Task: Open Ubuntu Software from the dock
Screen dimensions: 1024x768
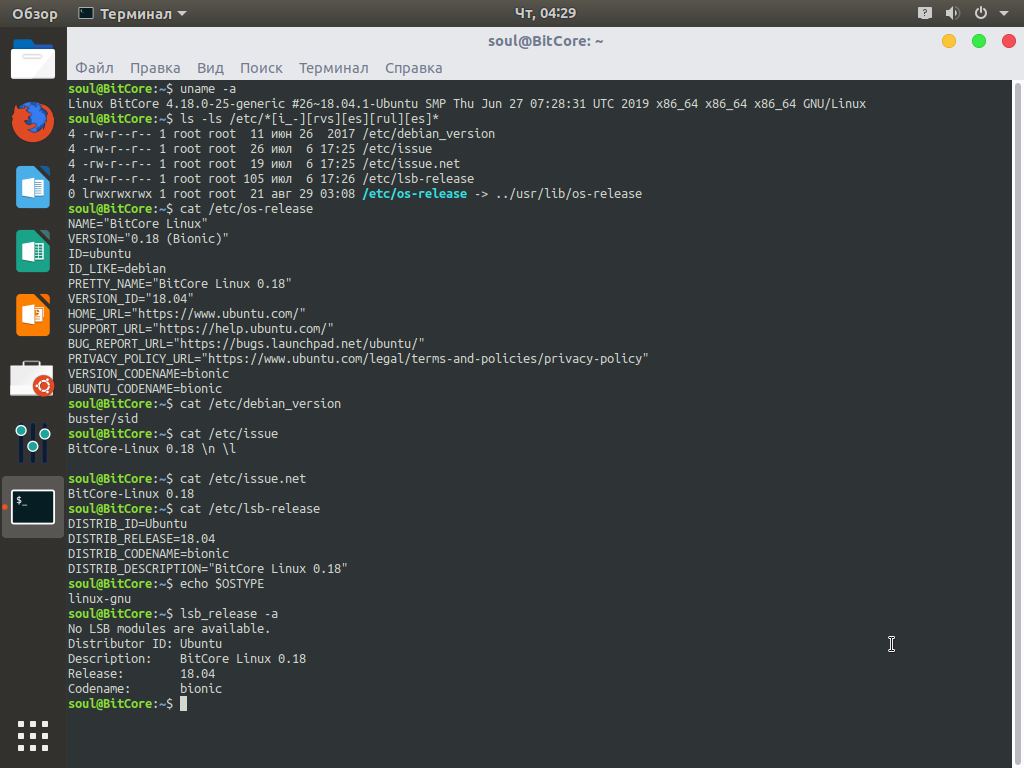Action: click(33, 379)
